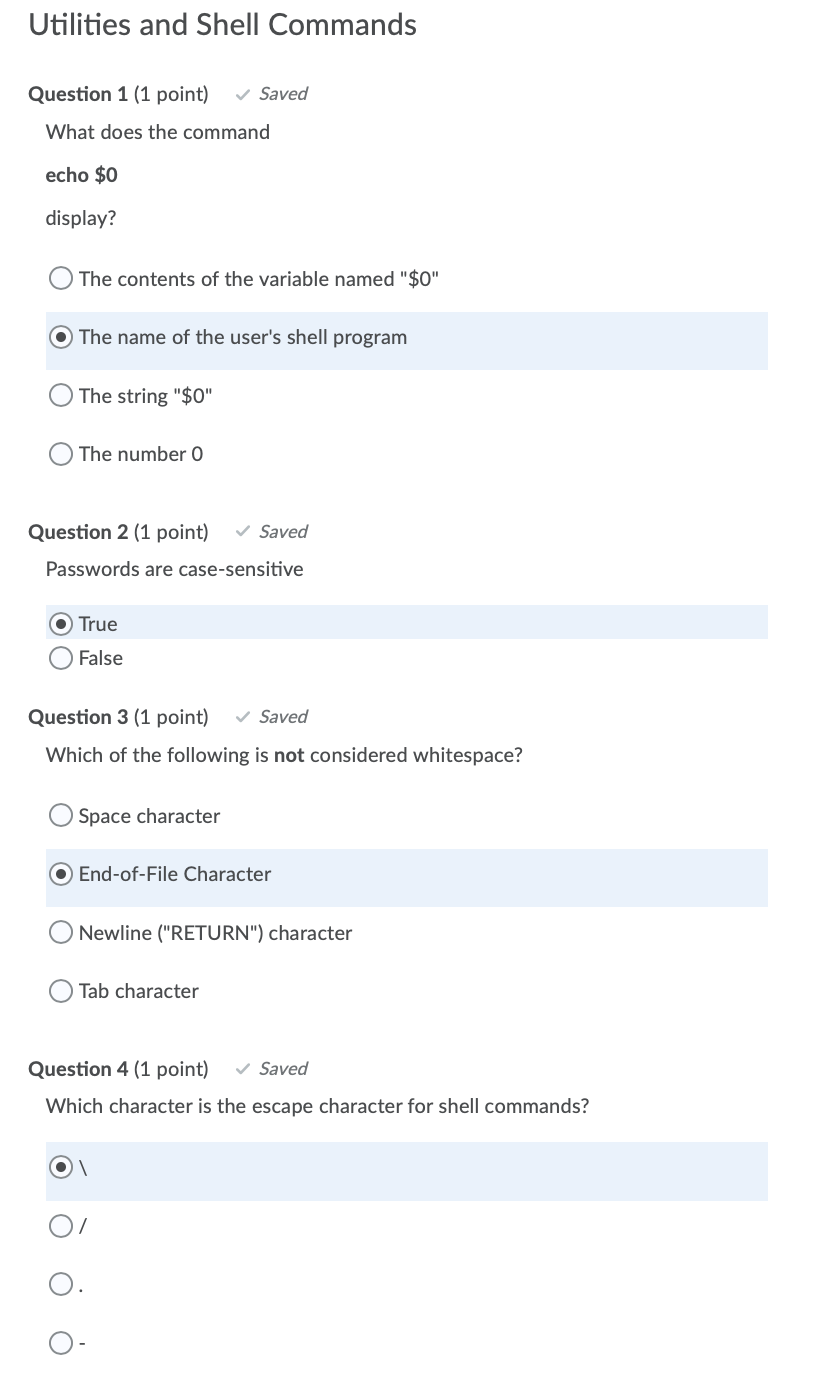828x1386 pixels.
Task: Choose 'Space character' in Question 3
Action: tap(60, 815)
